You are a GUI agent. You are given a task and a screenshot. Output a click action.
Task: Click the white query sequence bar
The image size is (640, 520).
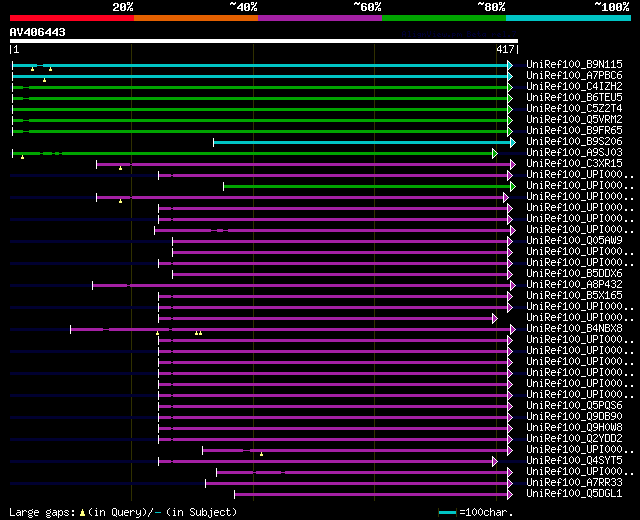264,41
